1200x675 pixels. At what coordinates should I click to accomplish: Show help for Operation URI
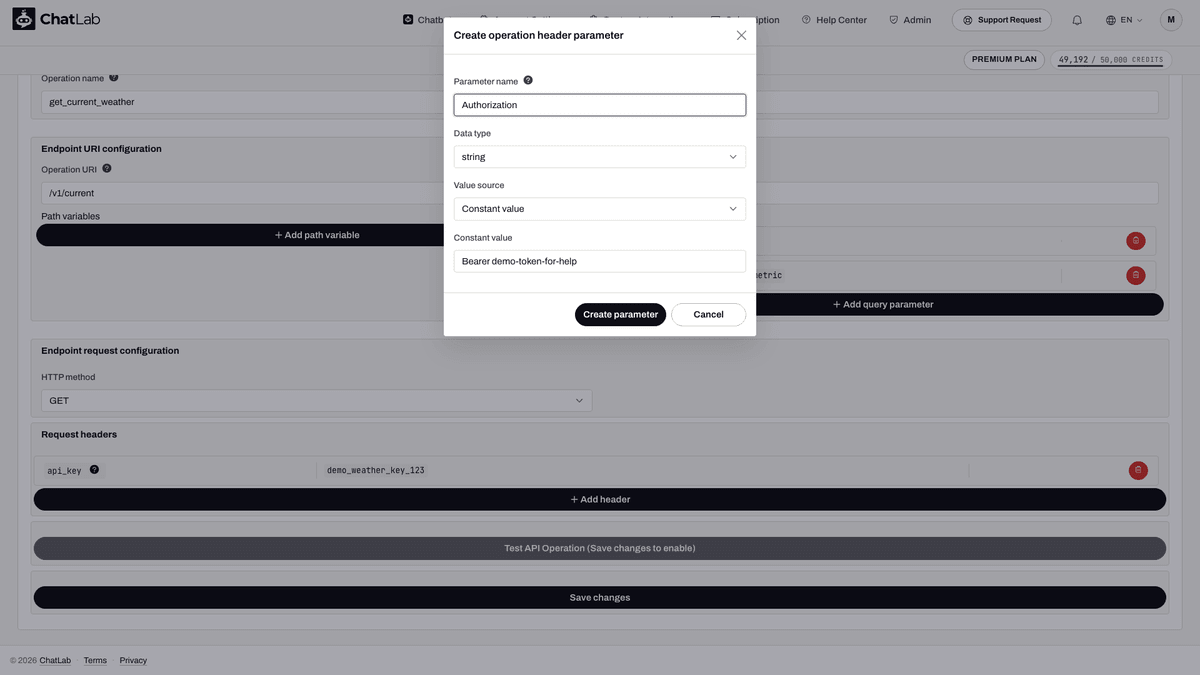click(x=107, y=169)
